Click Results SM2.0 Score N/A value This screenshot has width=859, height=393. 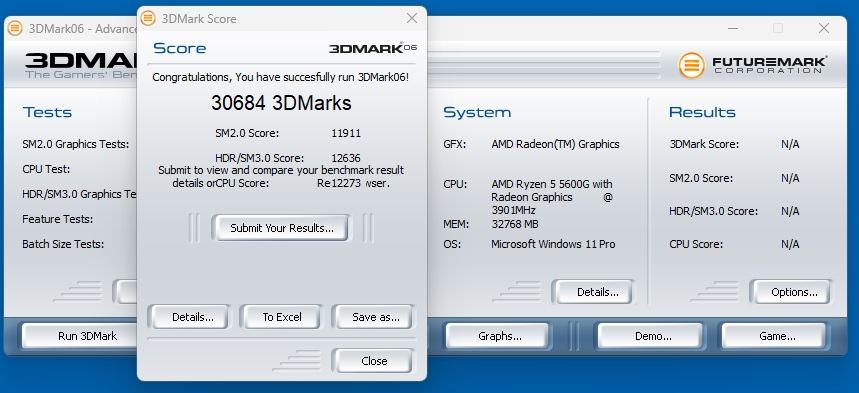(790, 178)
